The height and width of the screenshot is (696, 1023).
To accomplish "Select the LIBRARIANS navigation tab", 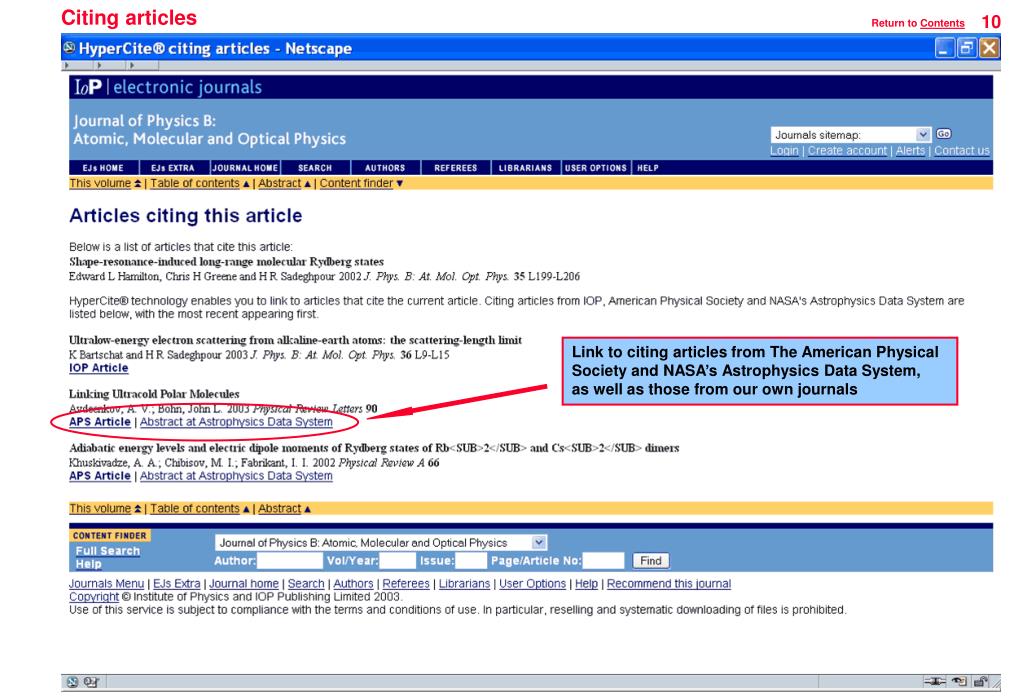I will (x=525, y=168).
